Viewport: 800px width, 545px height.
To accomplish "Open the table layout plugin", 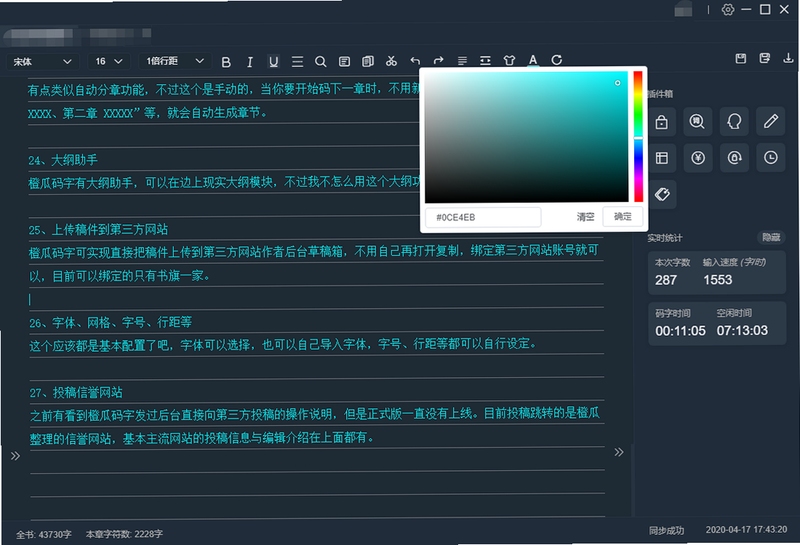I will click(662, 158).
